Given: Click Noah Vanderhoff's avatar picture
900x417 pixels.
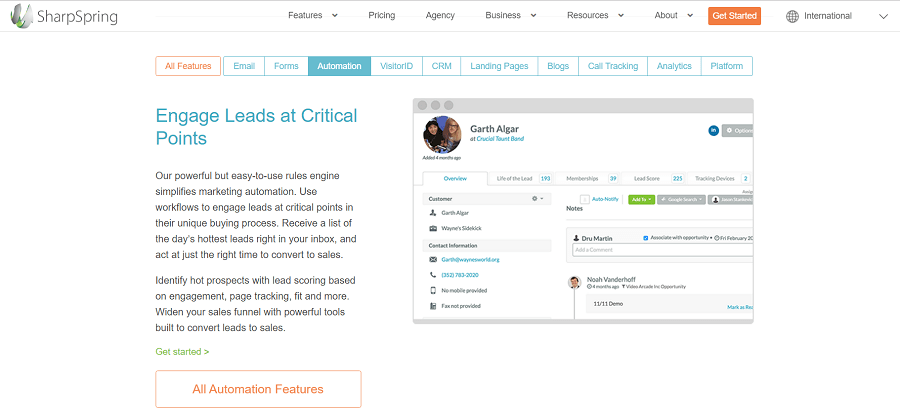Looking at the screenshot, I should coord(575,282).
